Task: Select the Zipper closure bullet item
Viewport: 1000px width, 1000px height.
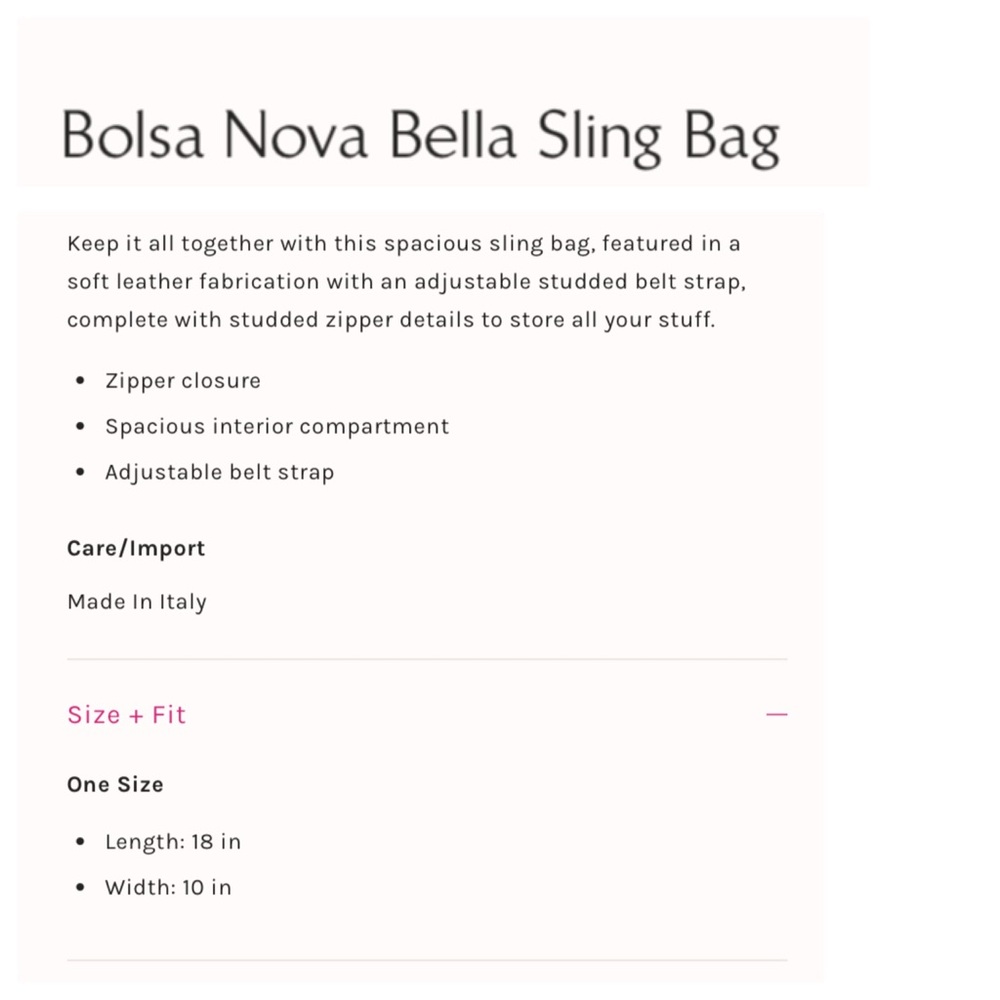Action: [x=182, y=380]
